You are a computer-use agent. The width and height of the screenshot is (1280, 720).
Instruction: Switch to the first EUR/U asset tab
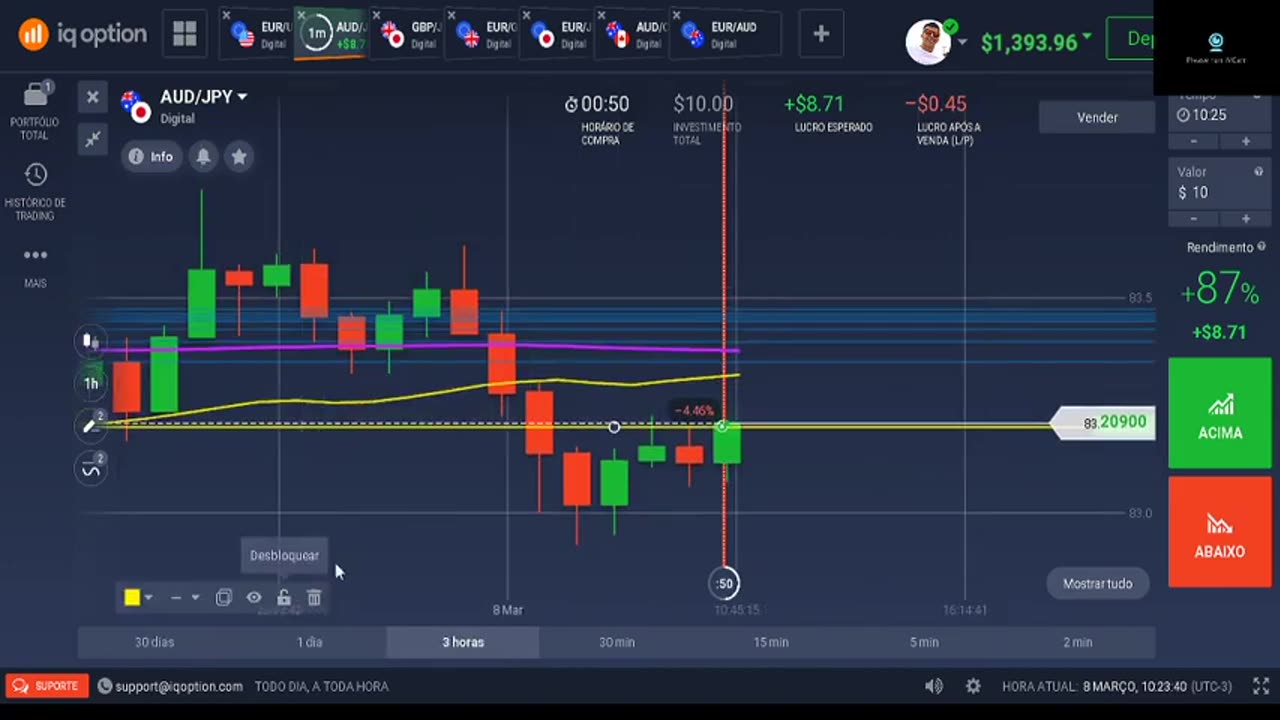point(257,34)
